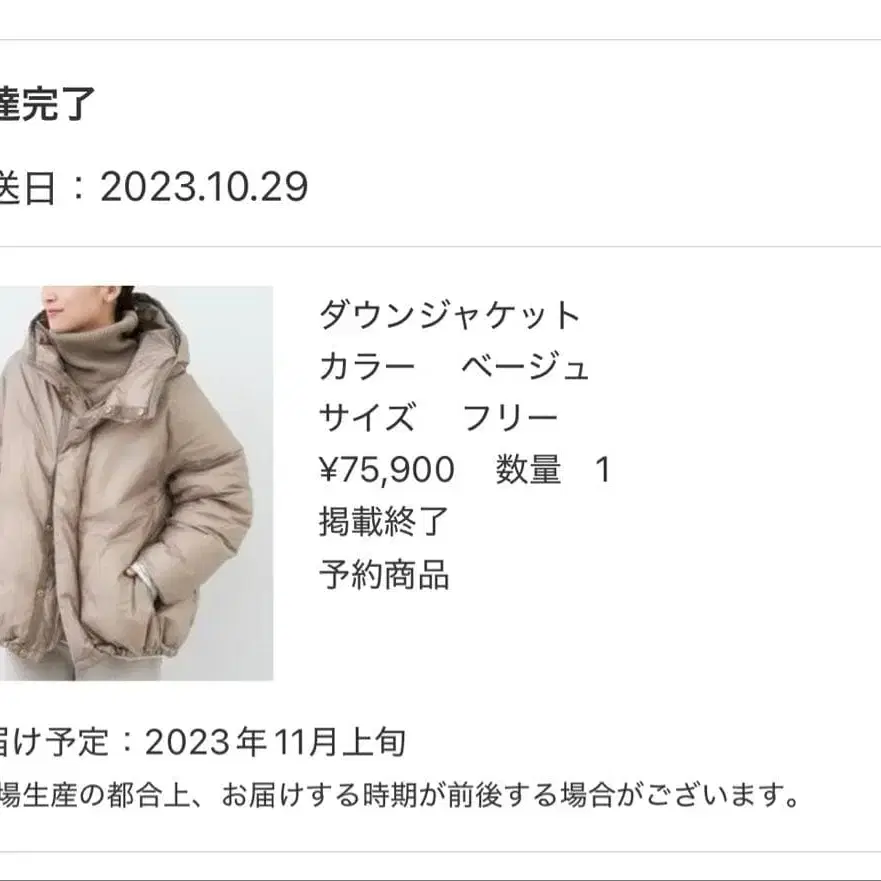Select the shipping date 2023.10.29

pyautogui.click(x=204, y=187)
